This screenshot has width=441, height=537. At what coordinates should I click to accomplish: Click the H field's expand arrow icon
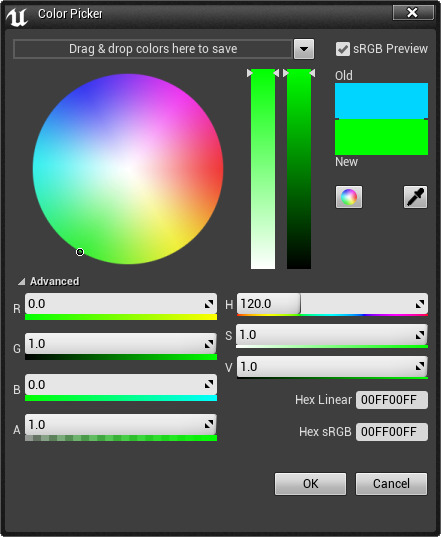point(420,304)
